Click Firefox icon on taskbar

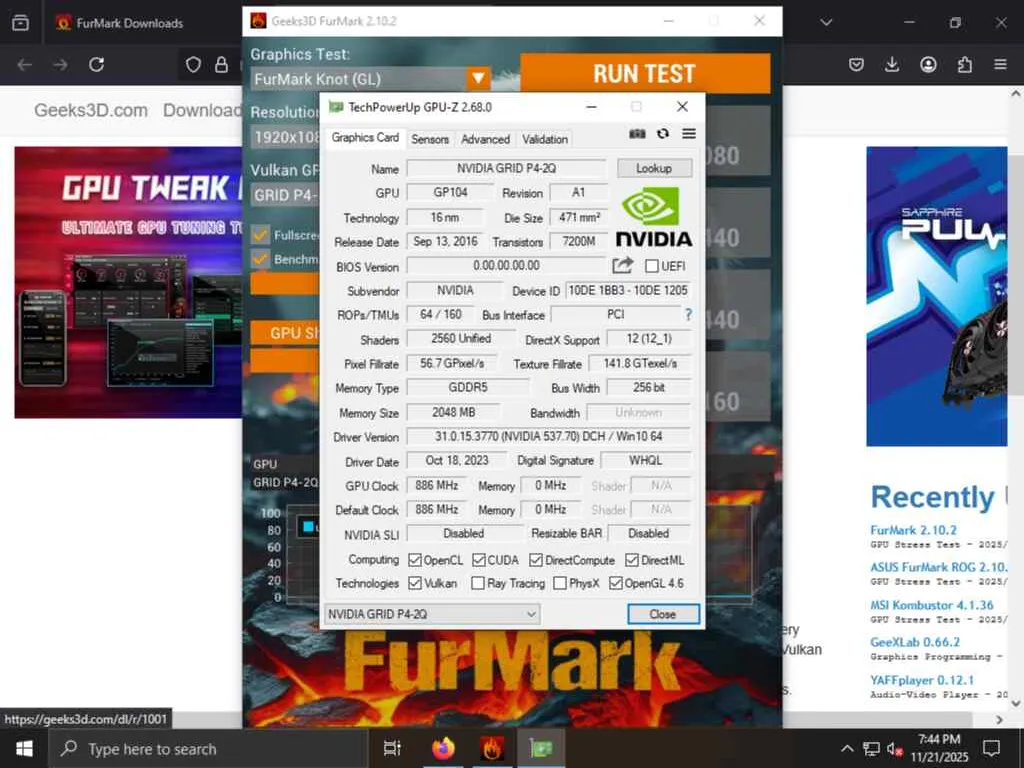point(443,748)
